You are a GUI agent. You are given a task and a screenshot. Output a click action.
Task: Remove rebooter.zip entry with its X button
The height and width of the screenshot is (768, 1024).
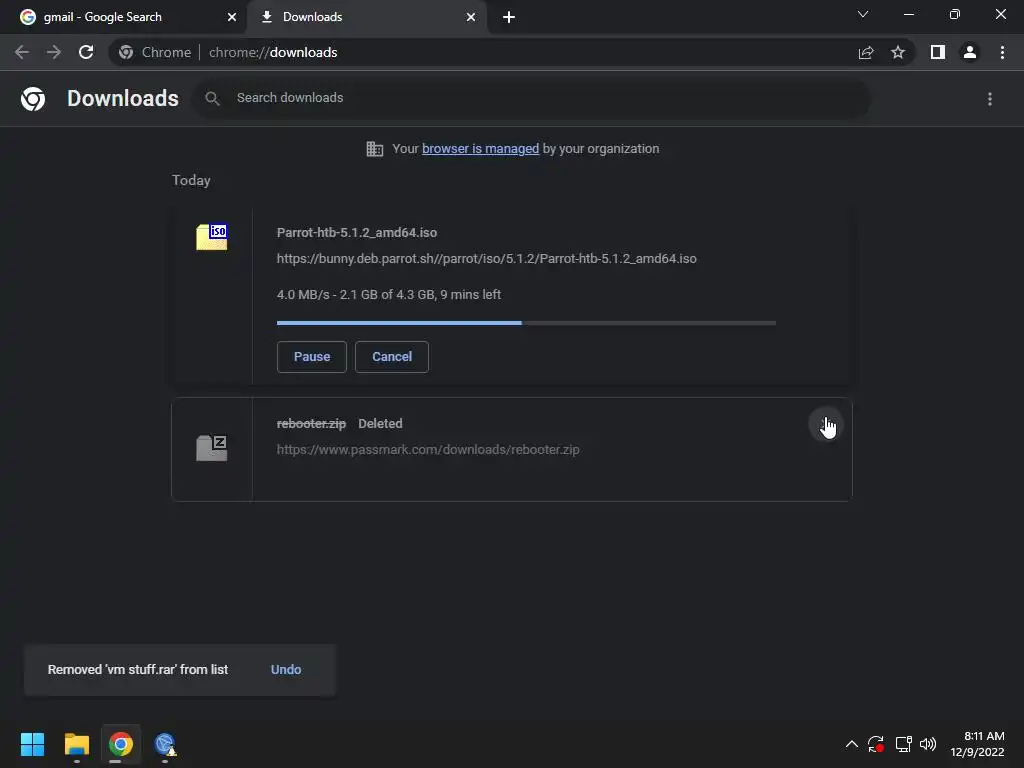(825, 425)
